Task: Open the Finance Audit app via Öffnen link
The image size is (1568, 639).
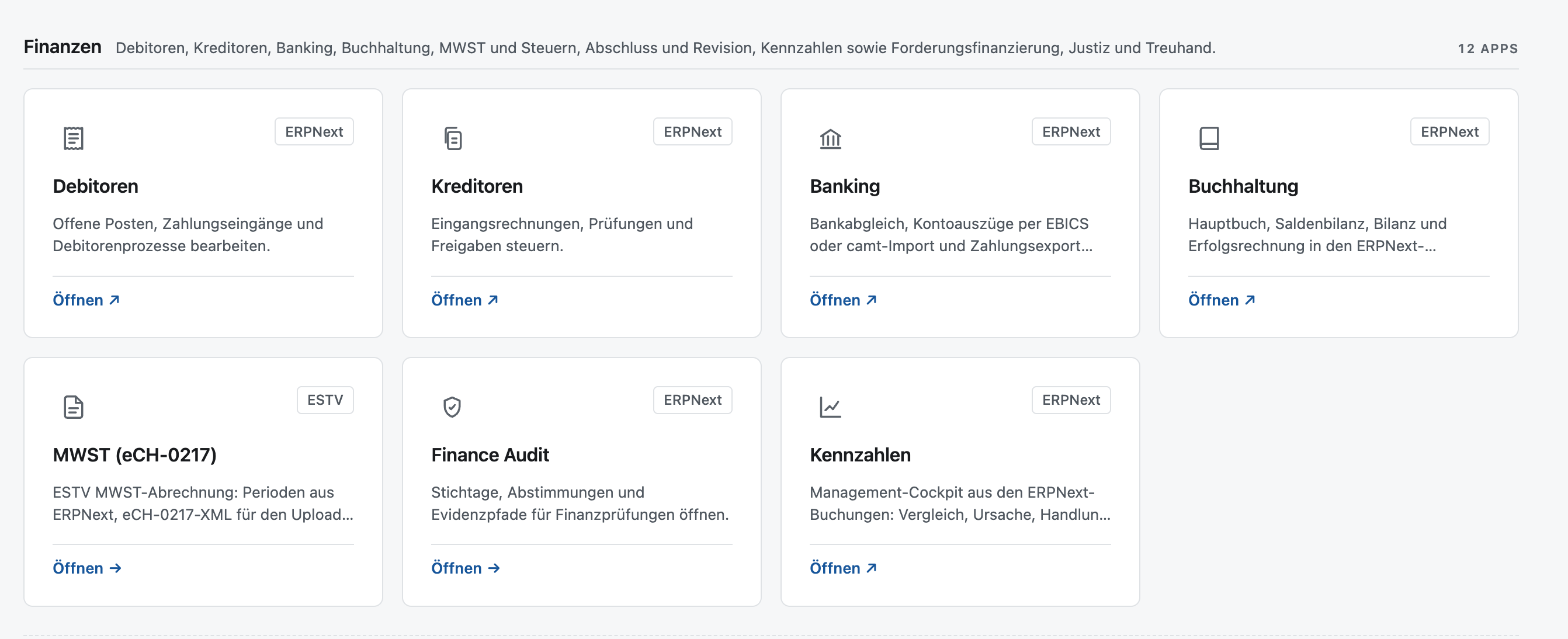Action: pos(466,568)
